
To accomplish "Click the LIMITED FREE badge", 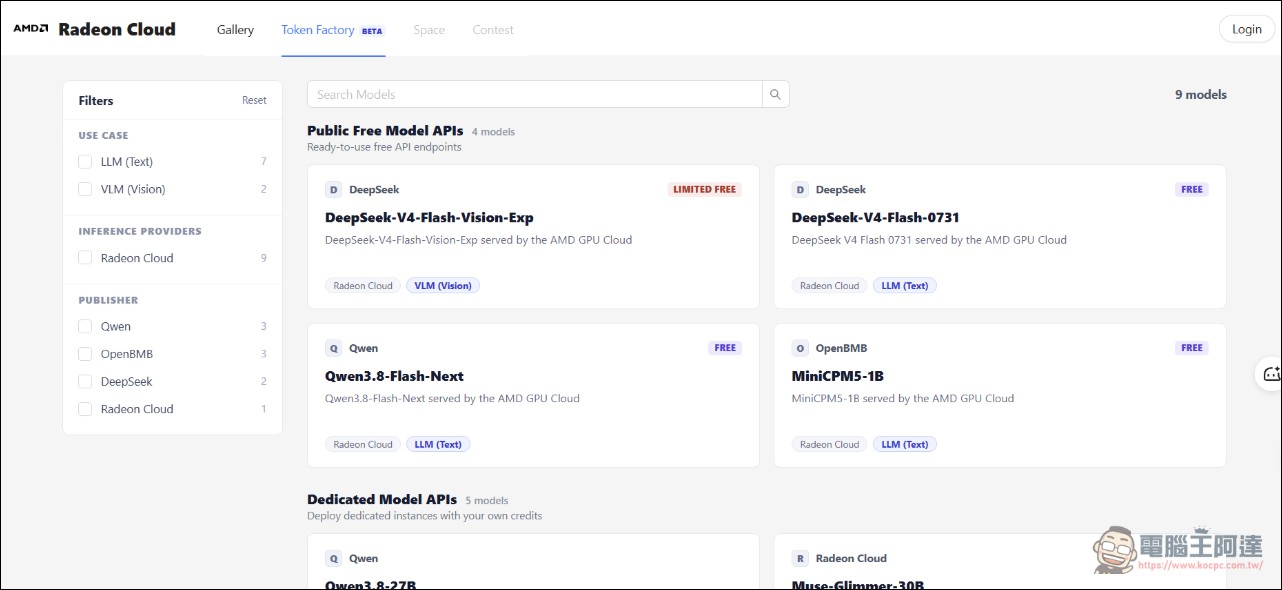I will coord(705,189).
